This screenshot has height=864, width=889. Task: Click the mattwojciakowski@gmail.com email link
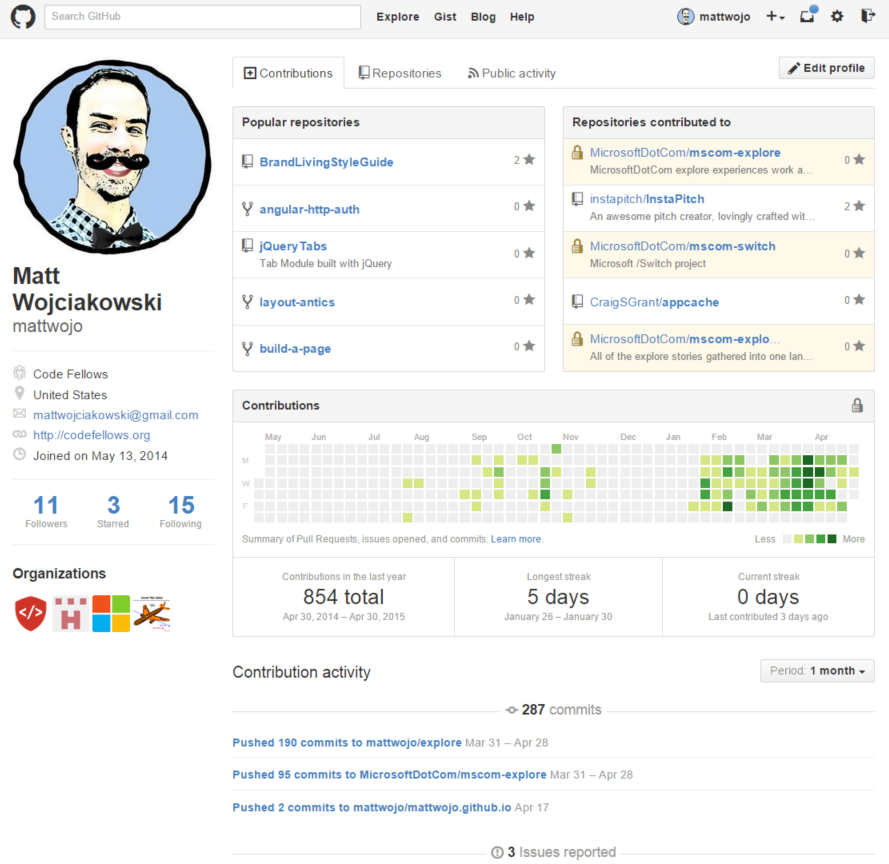[x=116, y=415]
